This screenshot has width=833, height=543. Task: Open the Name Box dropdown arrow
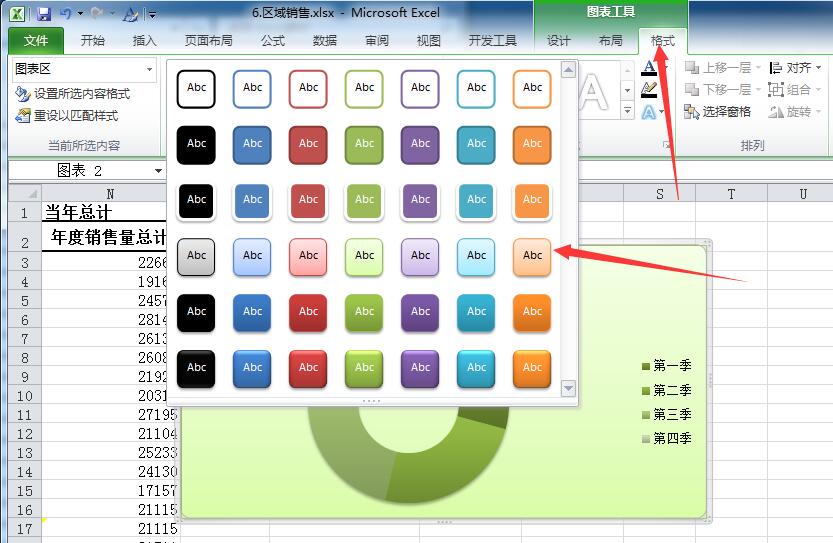(158, 171)
